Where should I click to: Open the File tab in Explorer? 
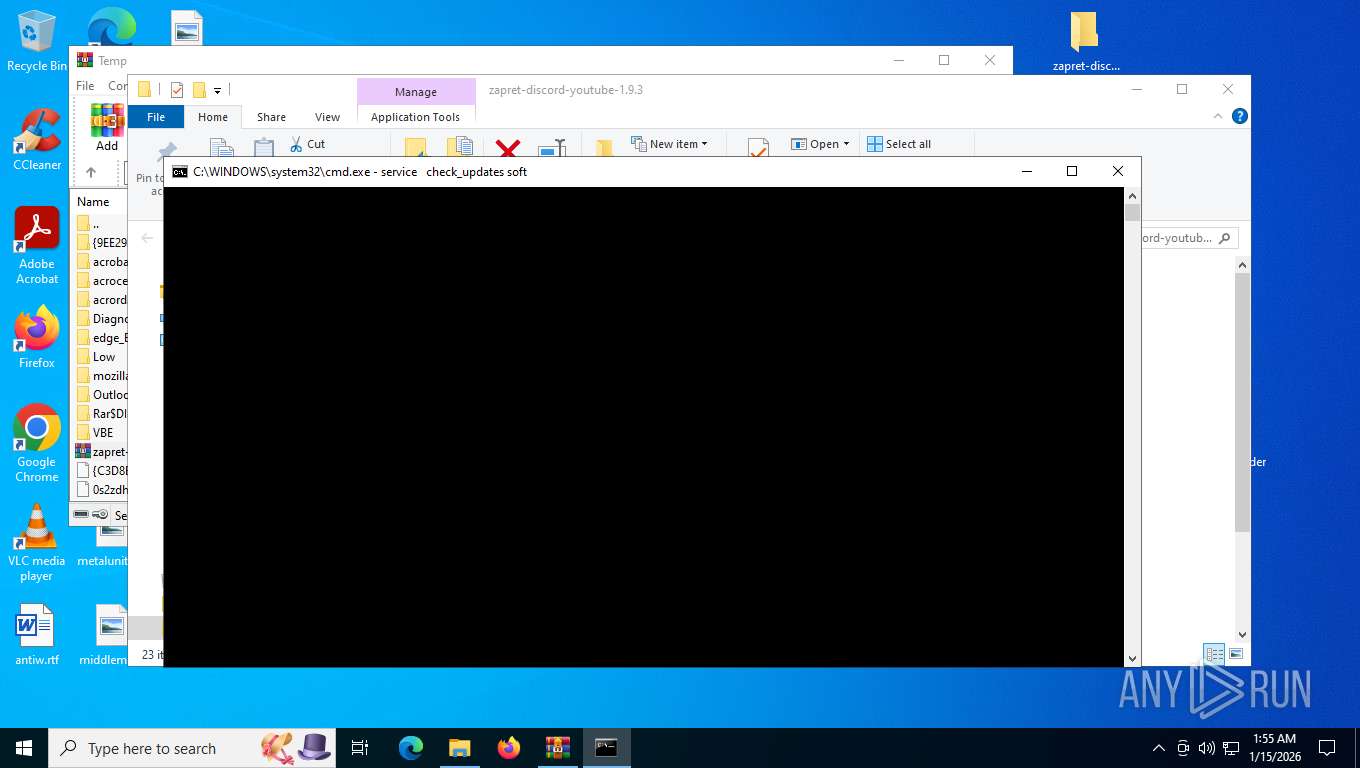[x=156, y=117]
